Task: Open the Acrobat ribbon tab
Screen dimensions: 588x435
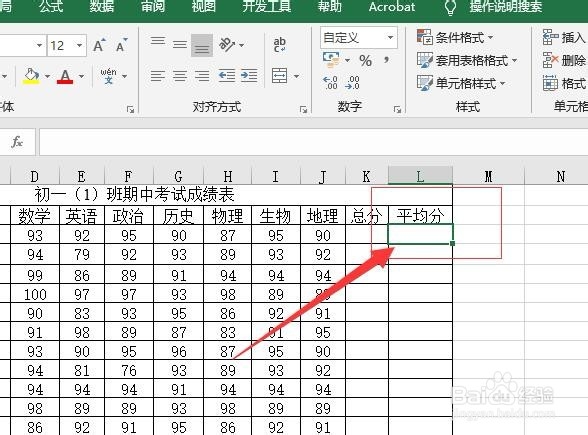Action: [x=392, y=6]
